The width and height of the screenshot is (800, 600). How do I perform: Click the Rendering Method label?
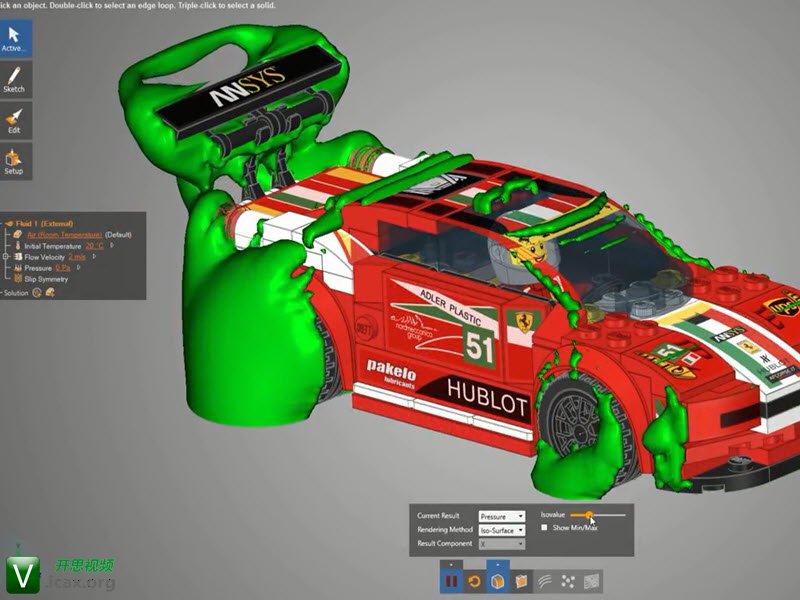[444, 530]
